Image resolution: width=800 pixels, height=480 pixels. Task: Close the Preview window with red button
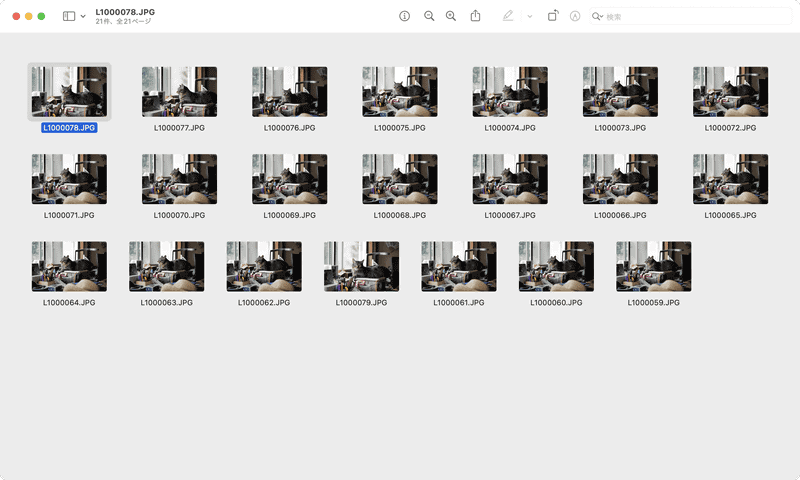coord(16,16)
